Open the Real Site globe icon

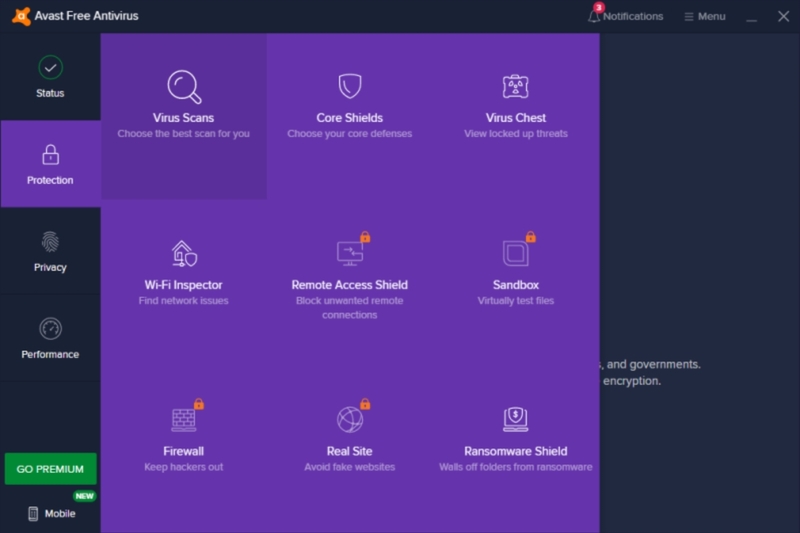[350, 420]
